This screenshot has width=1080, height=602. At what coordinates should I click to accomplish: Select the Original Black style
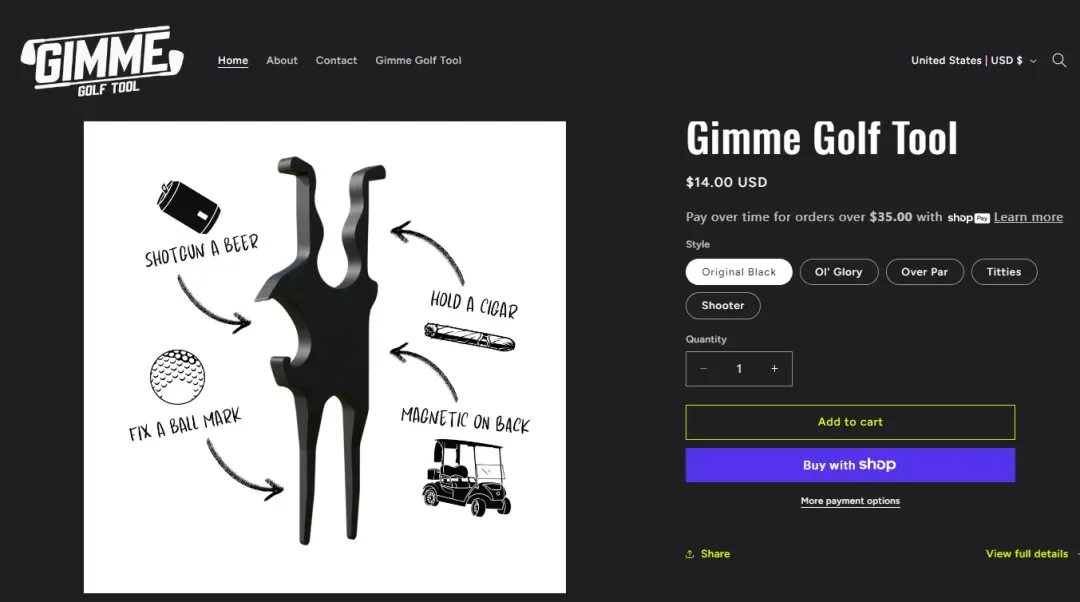[738, 272]
